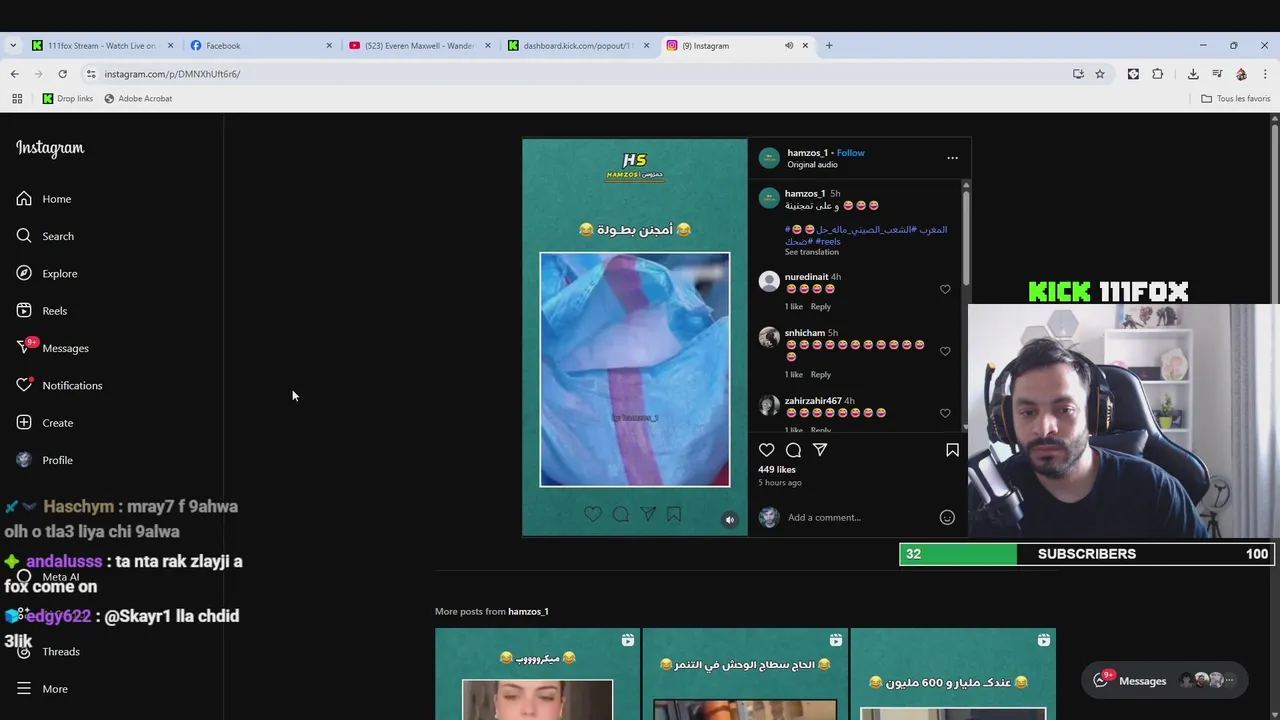Open Chrome three-dot menu
Viewport: 1280px width, 720px height.
[1265, 74]
